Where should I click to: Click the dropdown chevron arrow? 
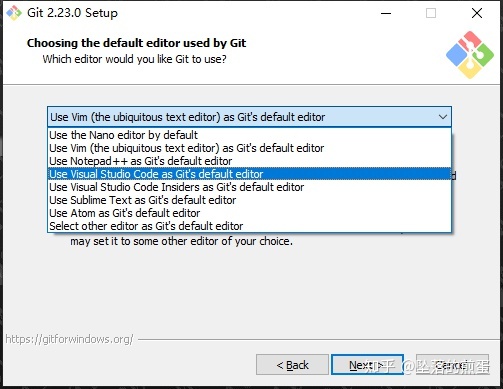(x=443, y=117)
